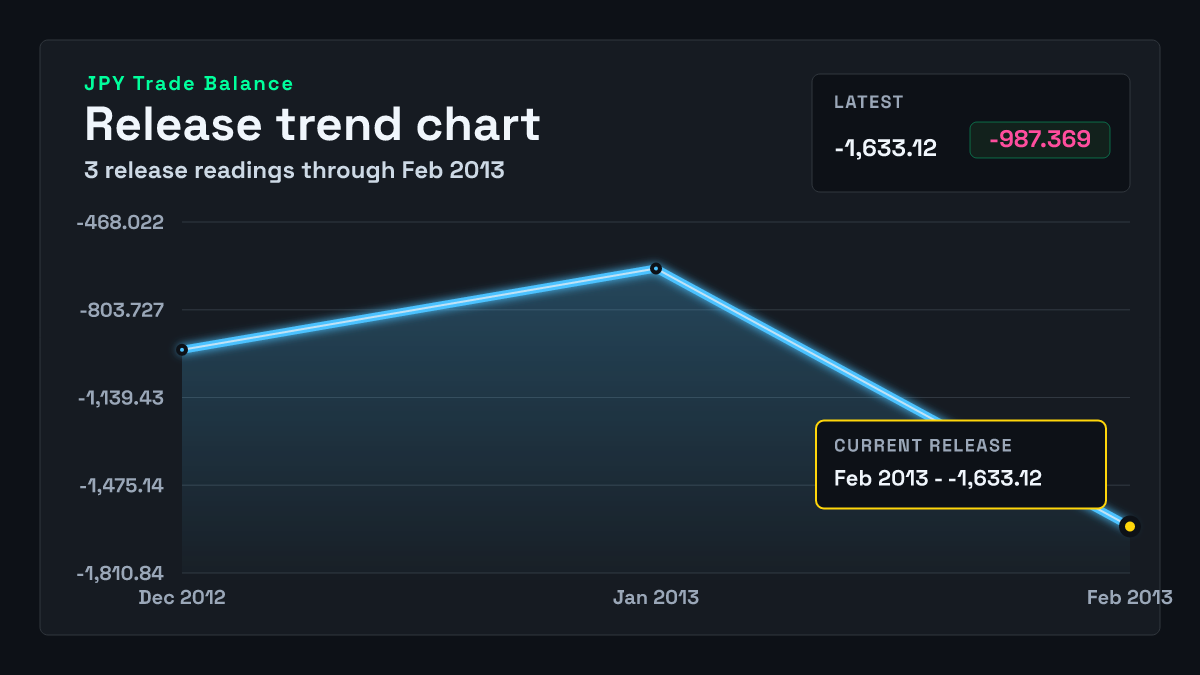This screenshot has height=675, width=1200.
Task: Click the yellow Feb 2013 data point
Action: pos(1130,526)
